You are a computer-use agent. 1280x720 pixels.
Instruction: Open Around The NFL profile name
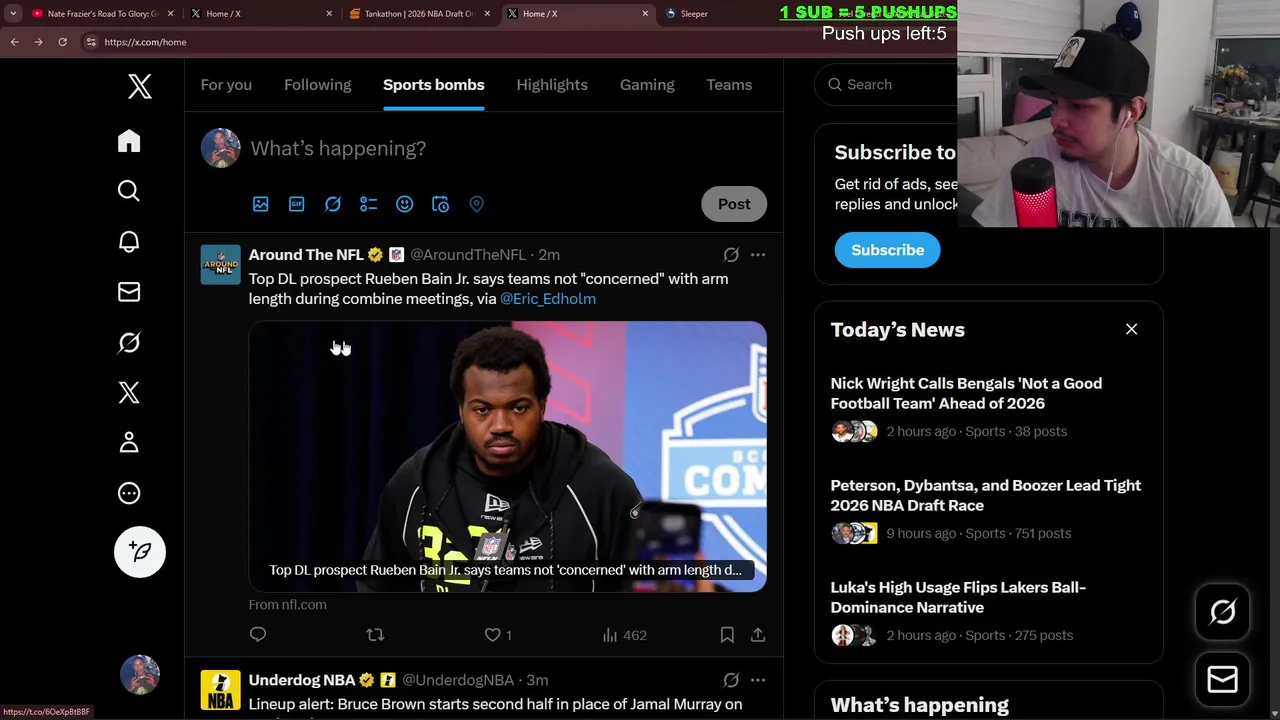(306, 255)
